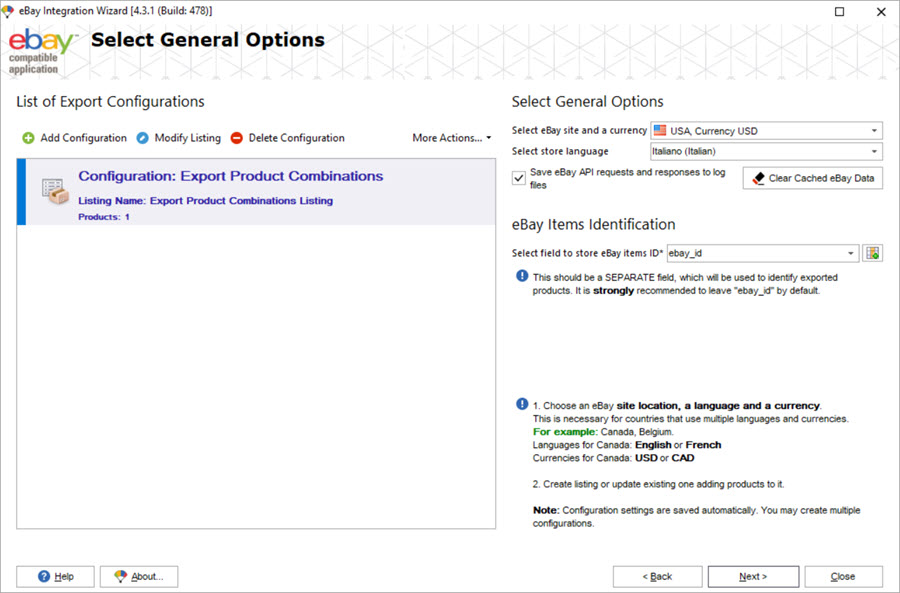Click the blue pencil Modify Listing icon
The width and height of the screenshot is (900, 593).
coord(142,138)
